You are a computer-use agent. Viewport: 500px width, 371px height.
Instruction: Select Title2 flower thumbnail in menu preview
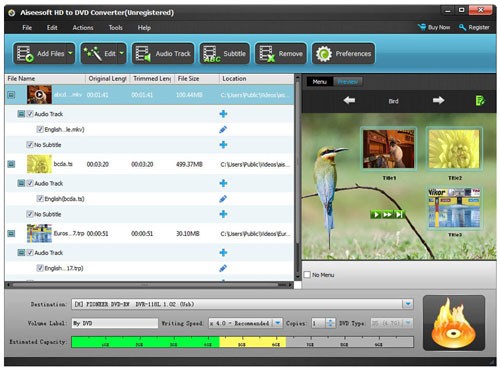tap(454, 149)
